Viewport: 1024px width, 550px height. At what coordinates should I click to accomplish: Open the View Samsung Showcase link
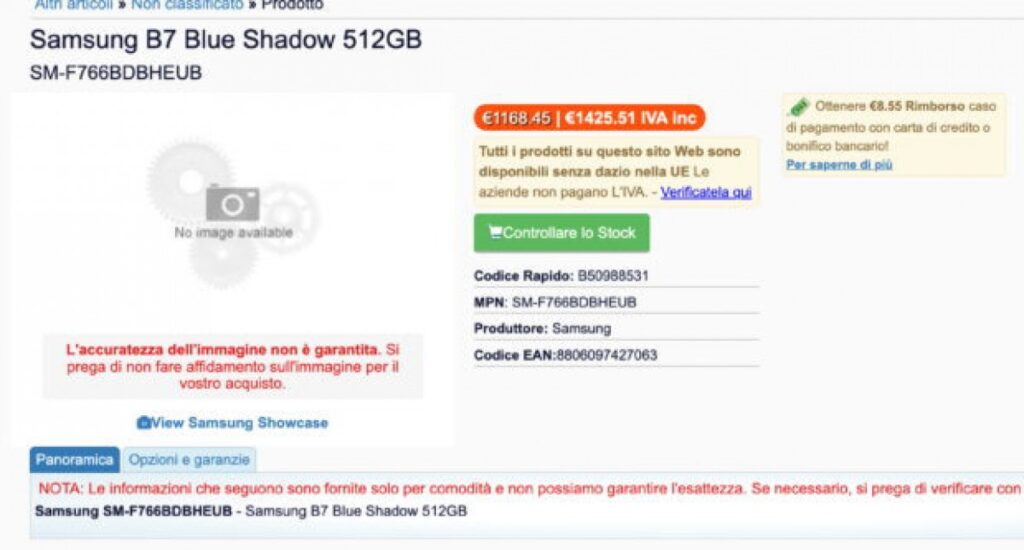240,423
